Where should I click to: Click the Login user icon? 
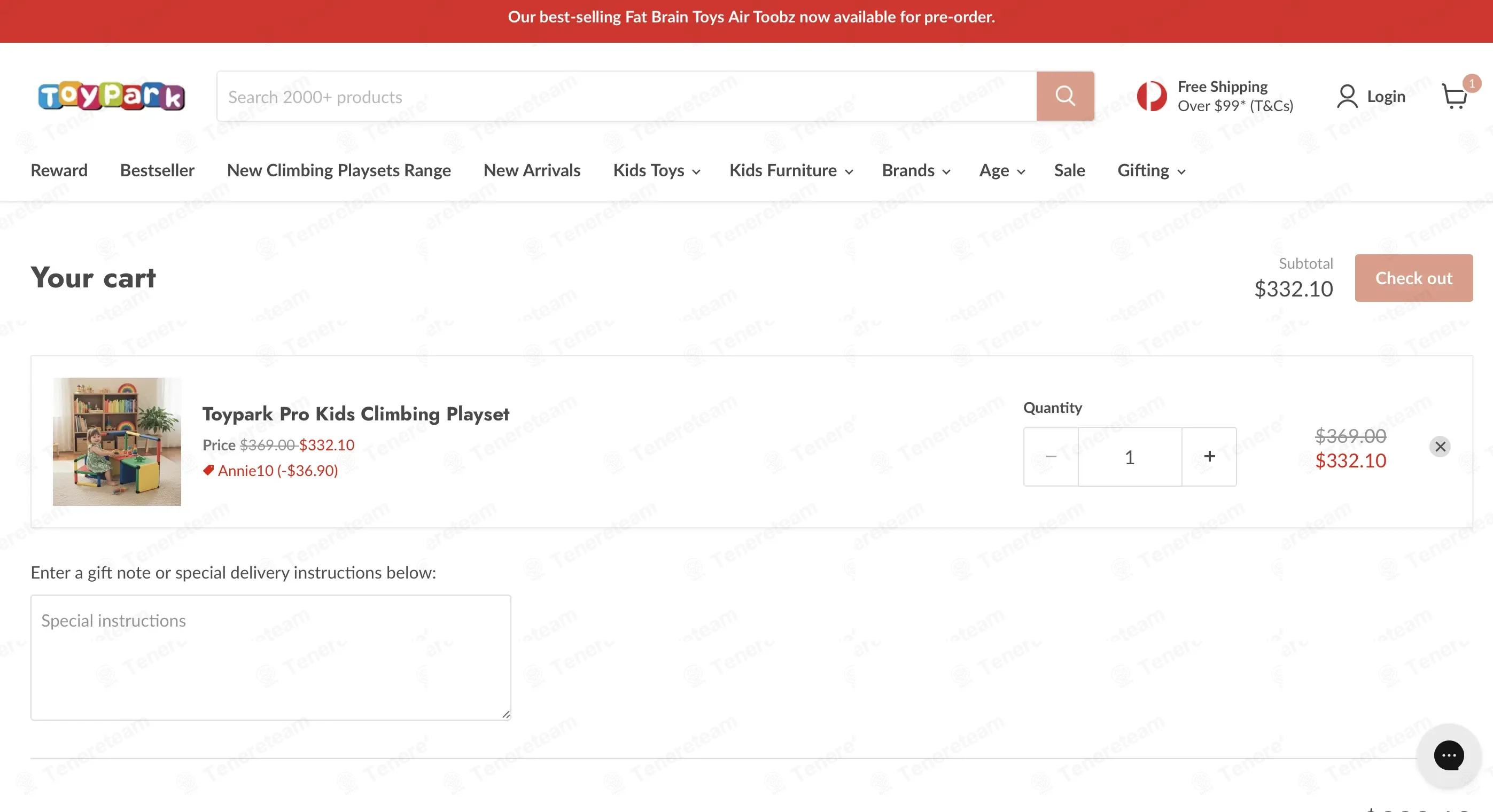tap(1347, 96)
